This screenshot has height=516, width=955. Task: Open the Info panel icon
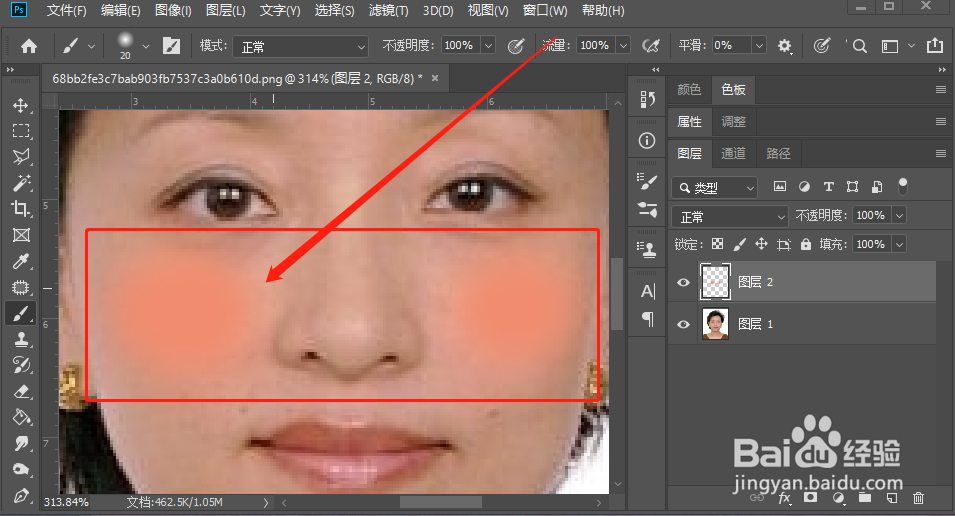[647, 141]
